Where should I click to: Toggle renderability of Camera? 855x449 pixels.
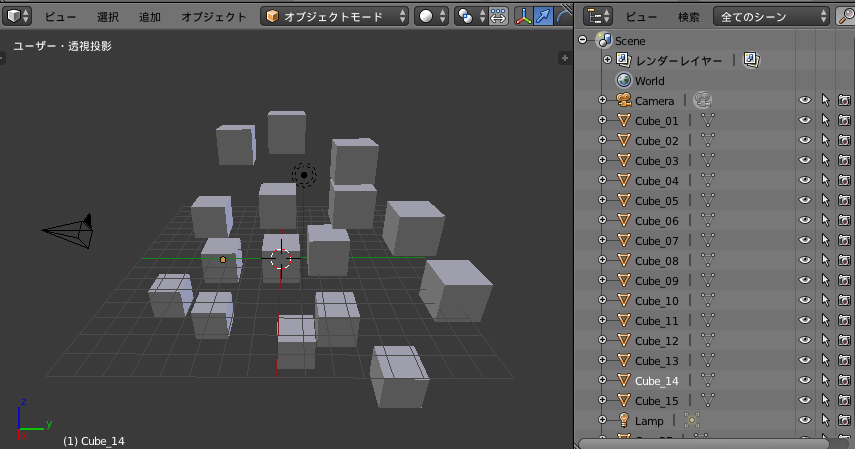pos(845,100)
